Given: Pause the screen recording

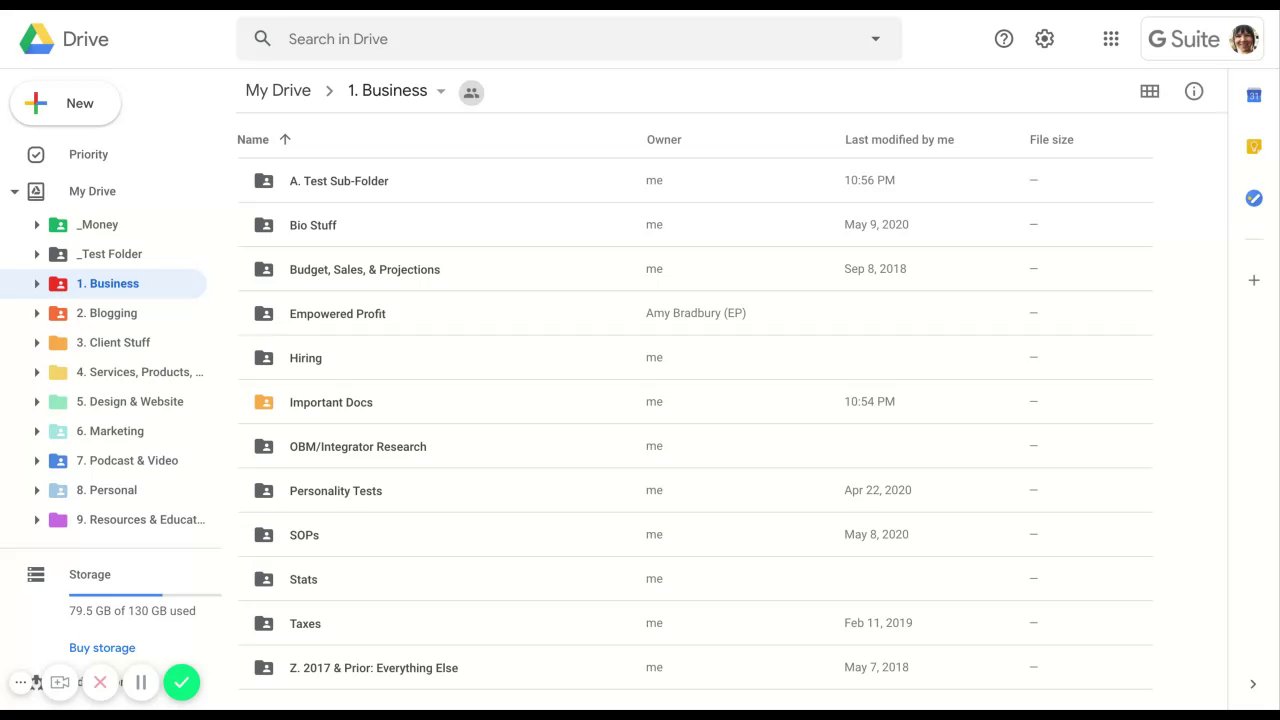Looking at the screenshot, I should (x=141, y=682).
